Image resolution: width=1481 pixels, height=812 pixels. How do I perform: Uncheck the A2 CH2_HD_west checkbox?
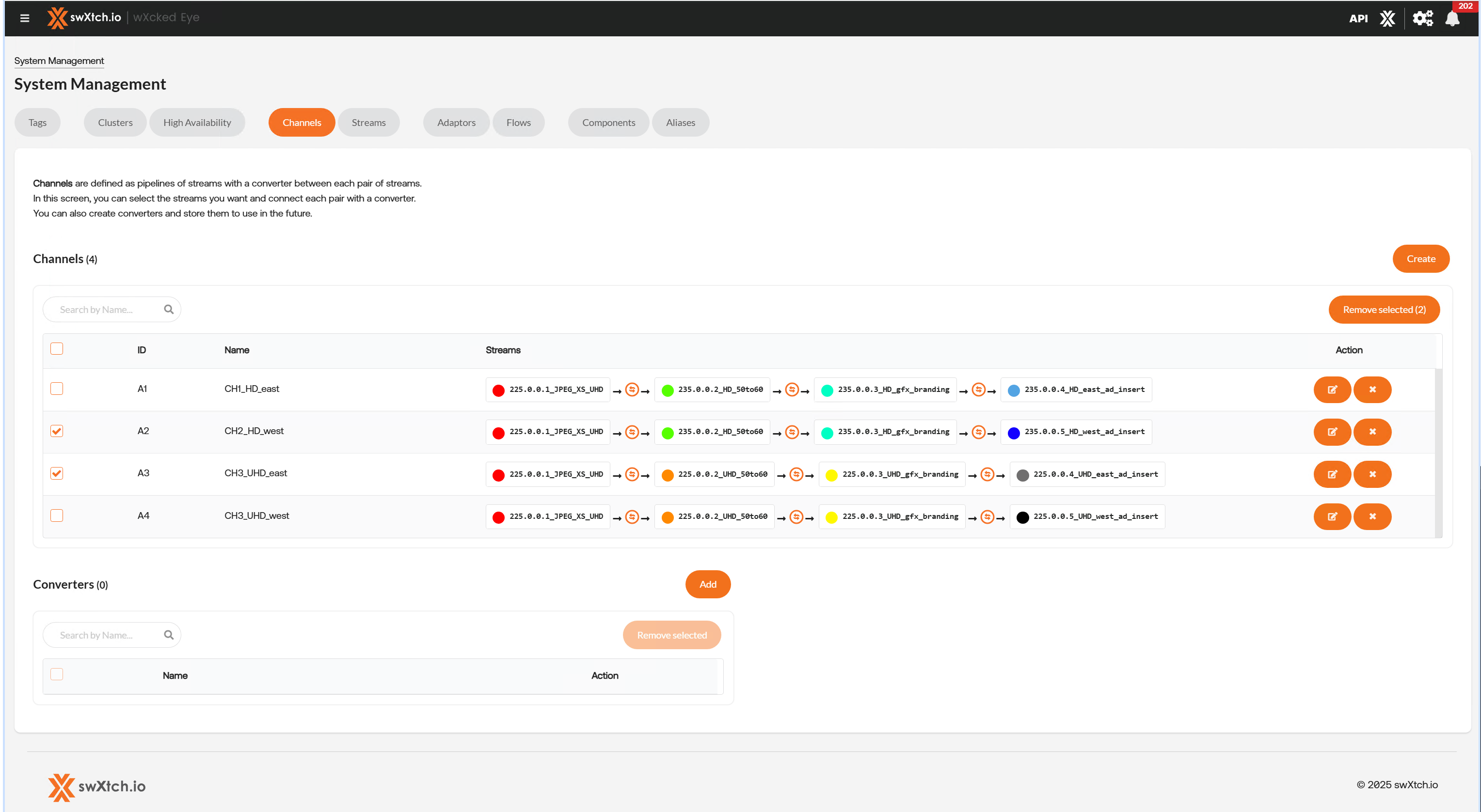click(x=56, y=431)
